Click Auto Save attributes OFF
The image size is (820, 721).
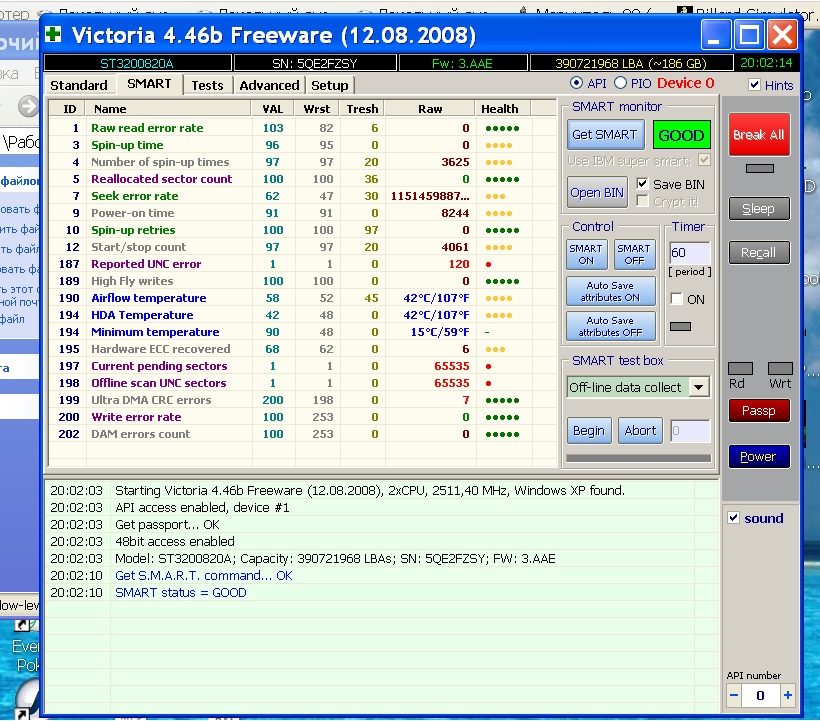click(x=610, y=326)
